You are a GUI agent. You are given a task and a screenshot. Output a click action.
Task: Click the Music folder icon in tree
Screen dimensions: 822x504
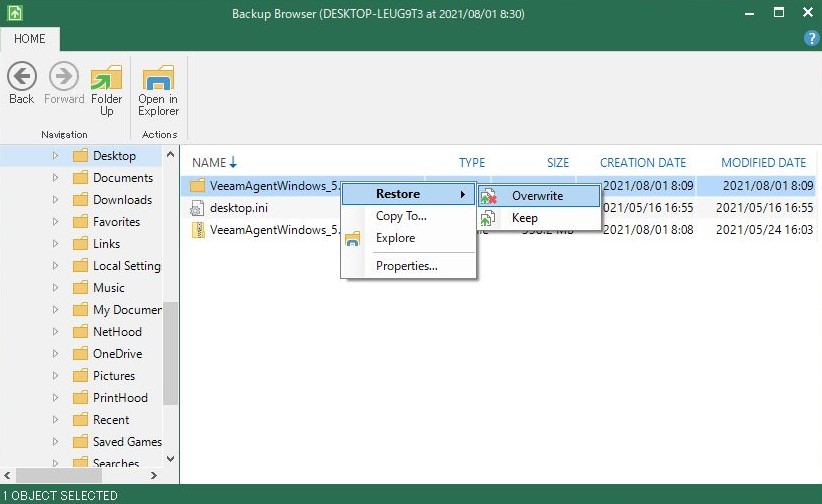coord(80,288)
